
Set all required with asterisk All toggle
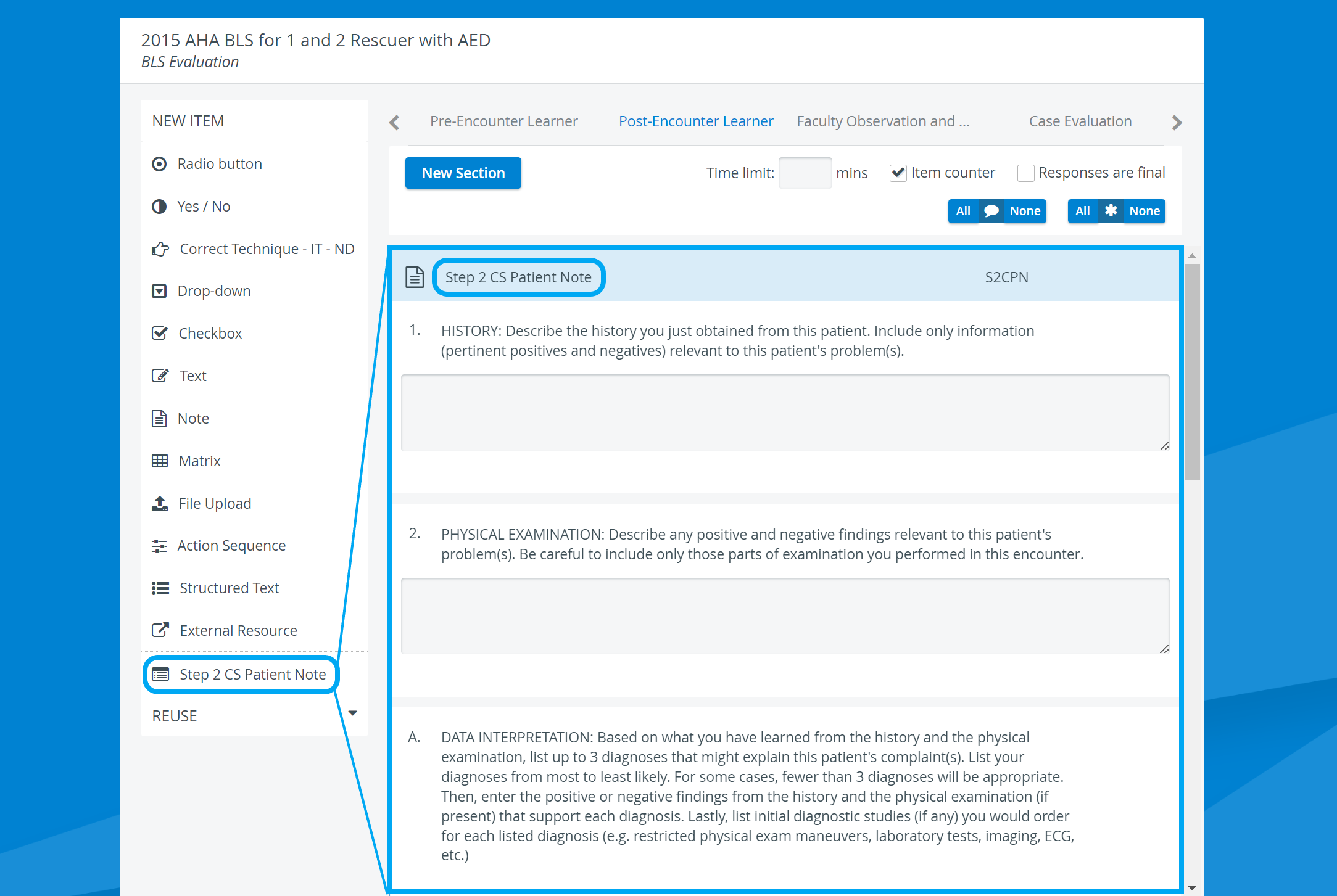pos(1082,211)
